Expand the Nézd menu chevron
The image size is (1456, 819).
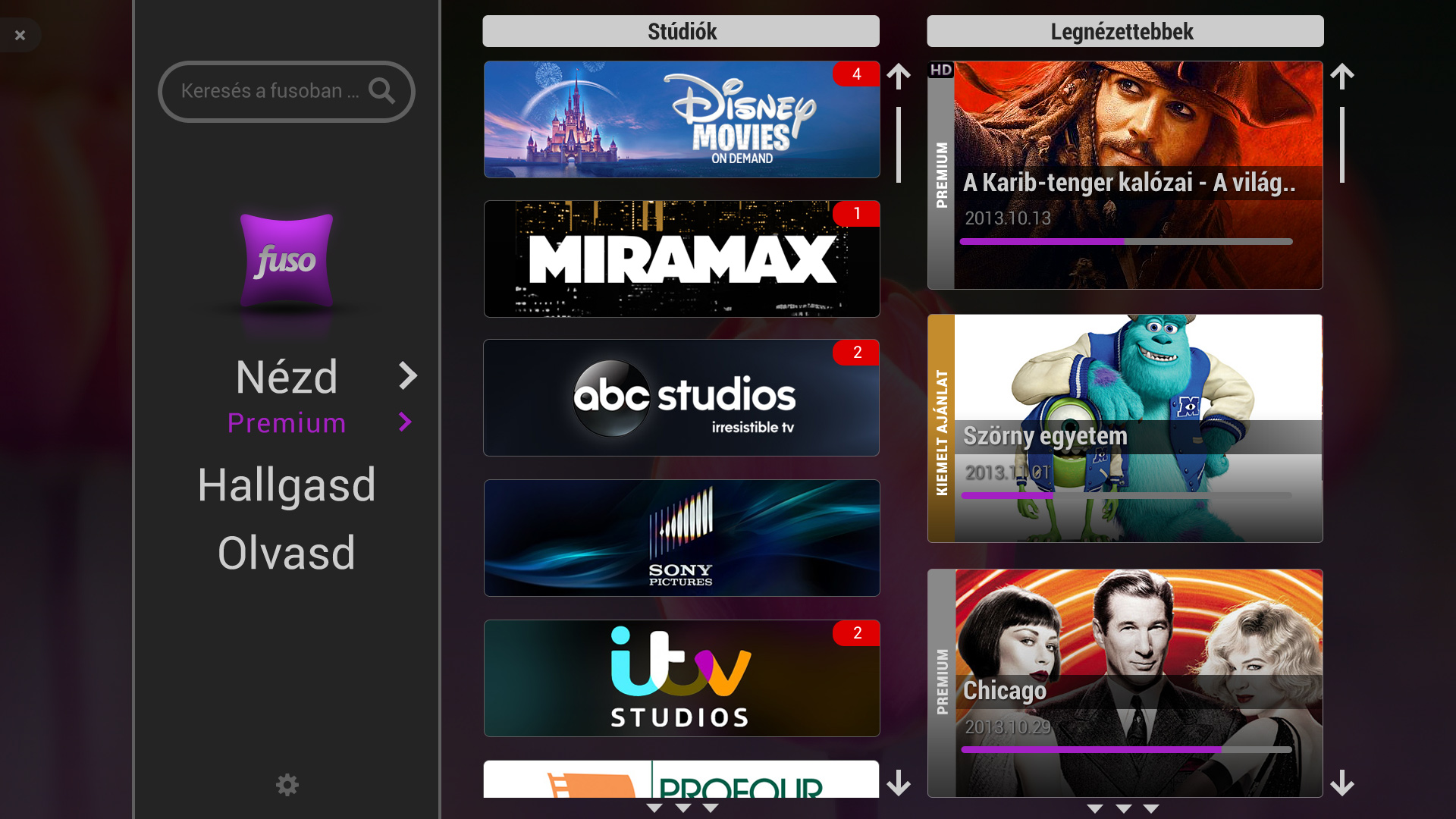tap(408, 376)
